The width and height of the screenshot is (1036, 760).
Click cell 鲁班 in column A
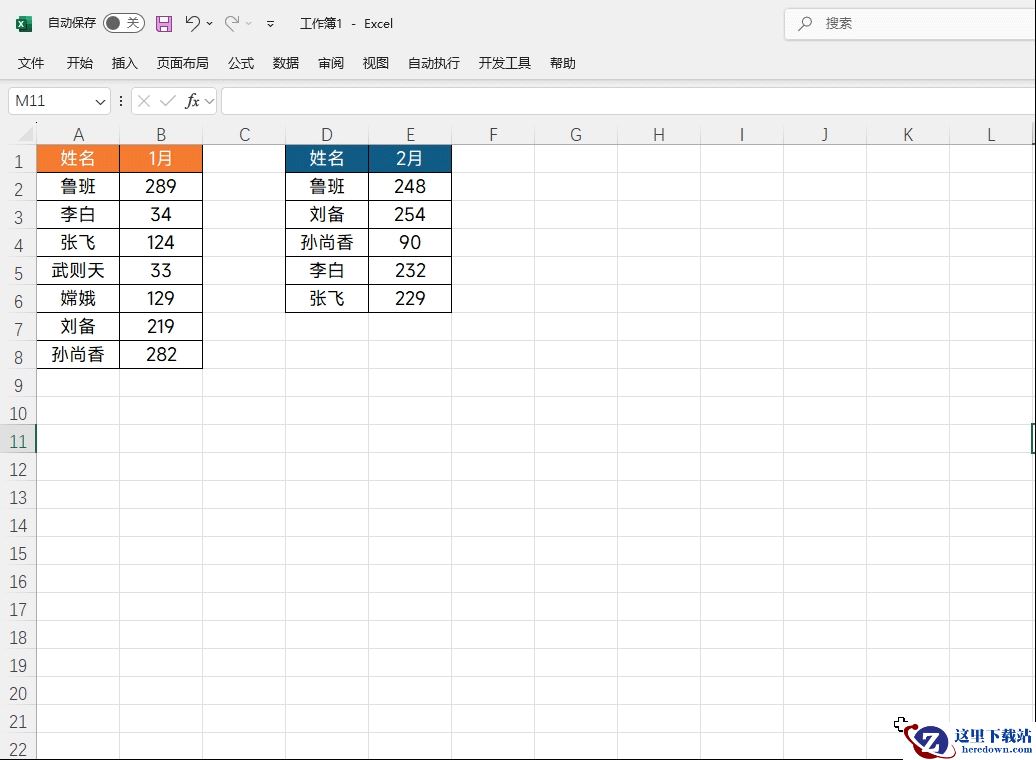point(78,186)
